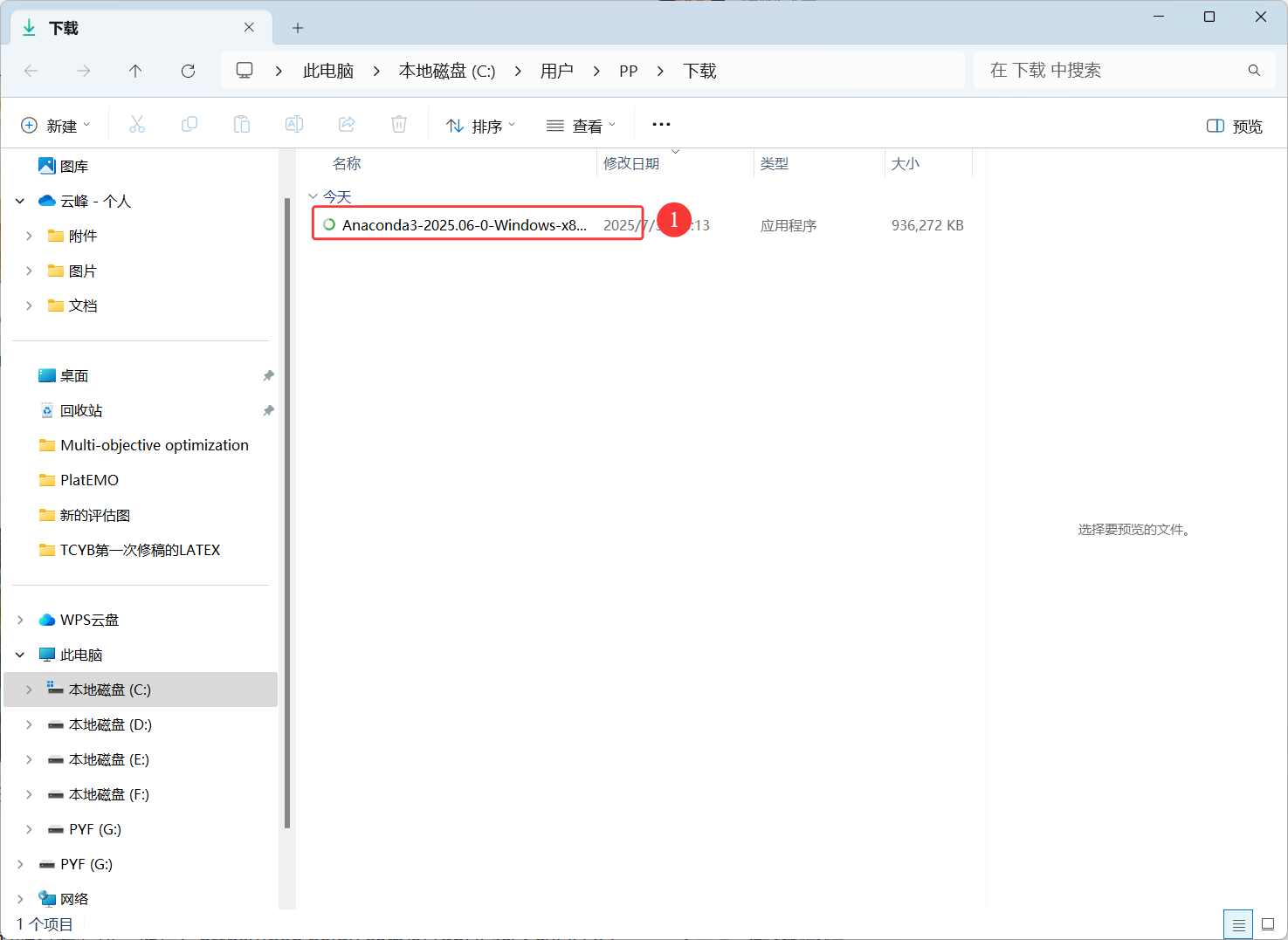This screenshot has width=1288, height=940.
Task: Click the Refresh button in the address bar
Action: tap(188, 71)
